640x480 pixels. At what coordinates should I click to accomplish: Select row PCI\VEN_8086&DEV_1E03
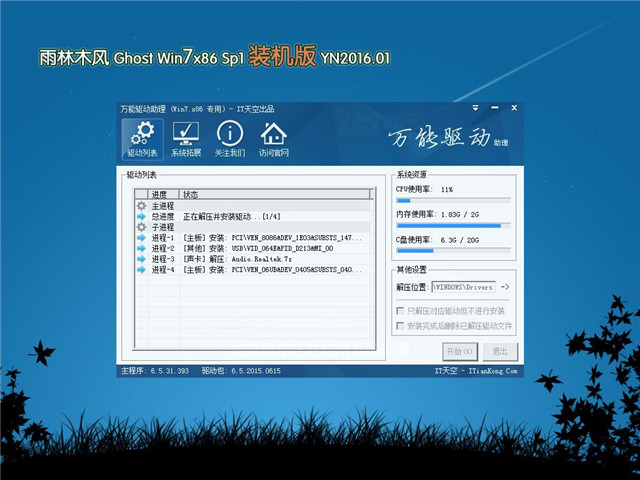(253, 238)
